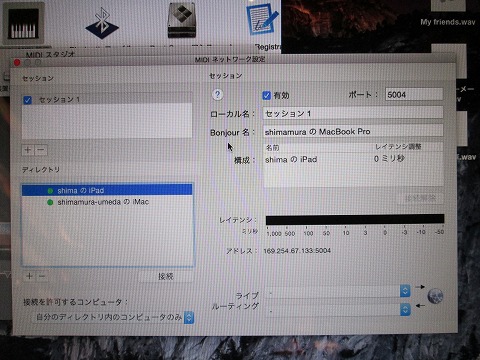Click the help question mark button
The width and height of the screenshot is (480, 360).
point(217,95)
